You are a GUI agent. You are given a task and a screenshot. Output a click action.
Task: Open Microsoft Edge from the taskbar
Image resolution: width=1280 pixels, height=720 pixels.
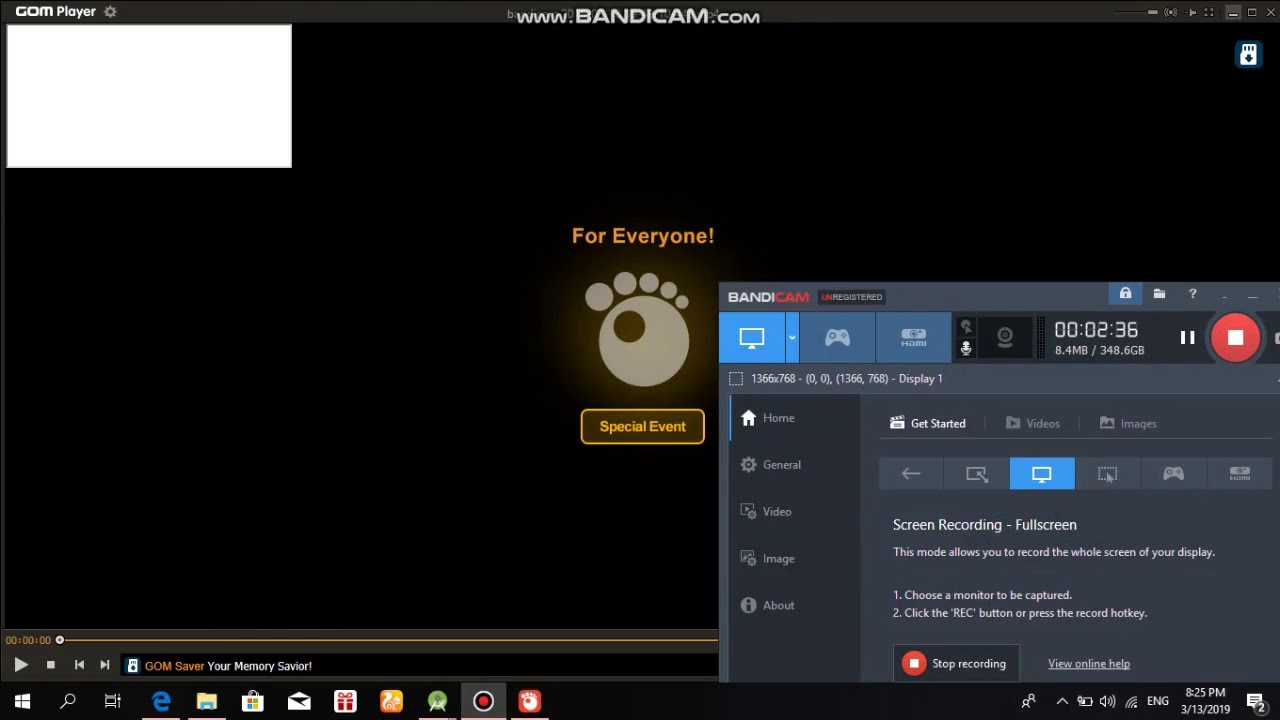coord(160,701)
